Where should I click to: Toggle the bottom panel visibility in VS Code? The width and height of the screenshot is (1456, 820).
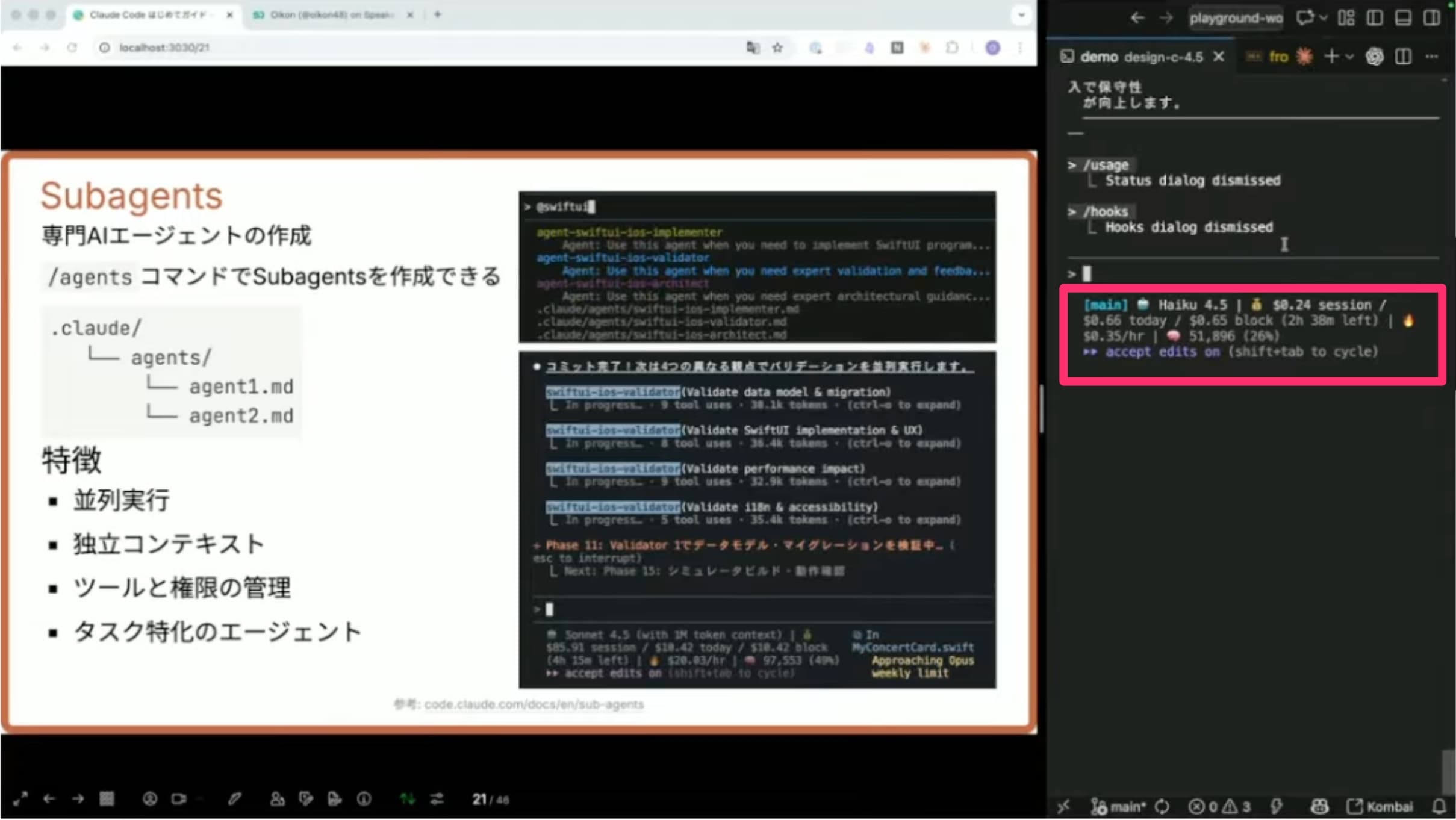tap(1403, 18)
